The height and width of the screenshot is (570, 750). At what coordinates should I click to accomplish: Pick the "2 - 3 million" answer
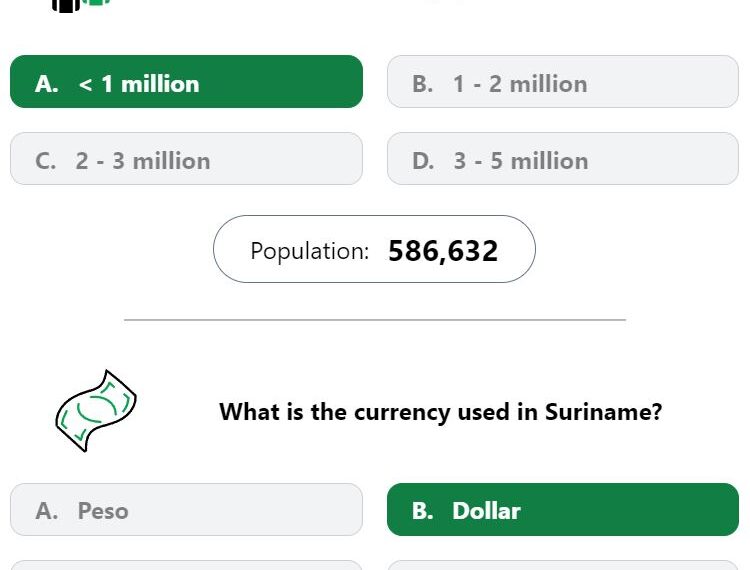click(186, 158)
